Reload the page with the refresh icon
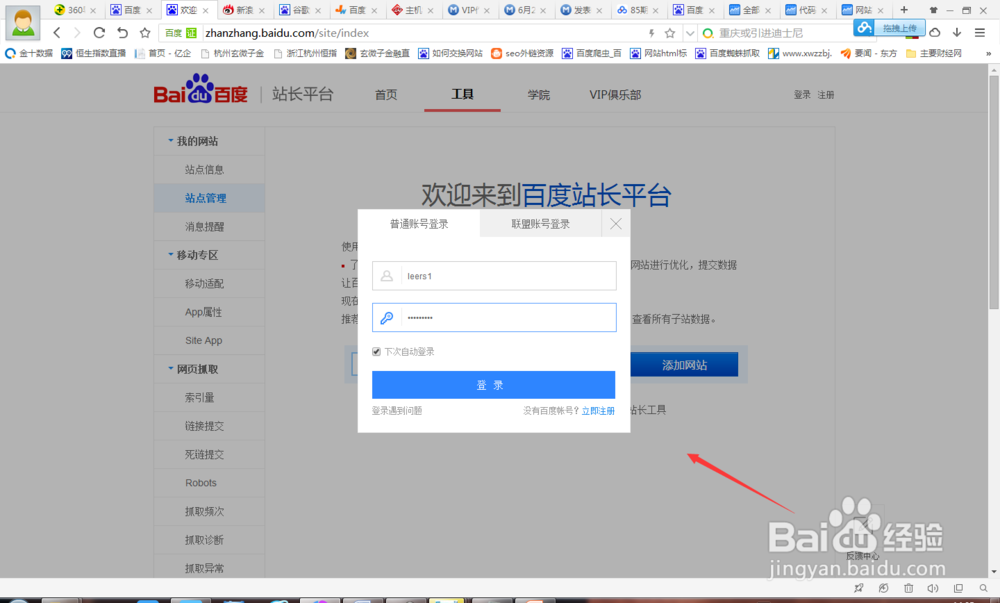 coord(99,33)
